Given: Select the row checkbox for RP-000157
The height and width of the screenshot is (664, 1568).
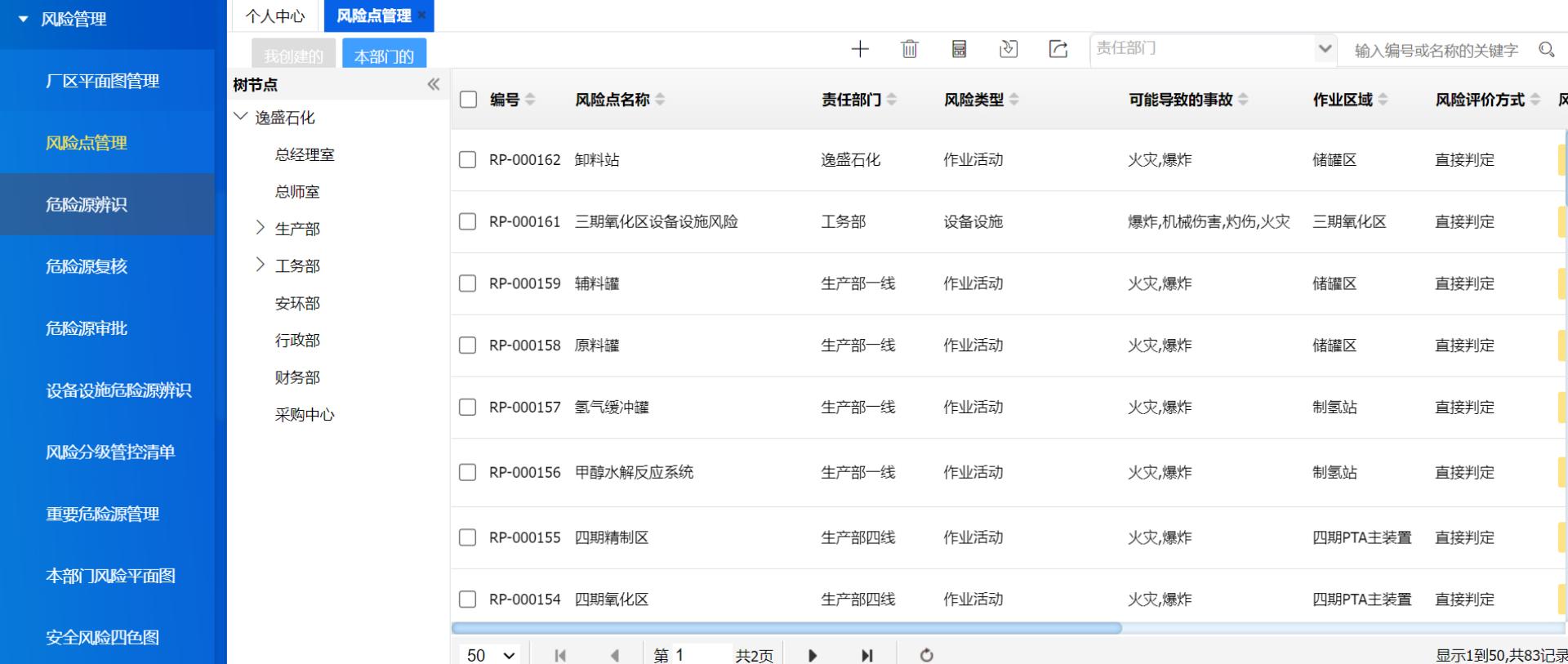Looking at the screenshot, I should tap(468, 408).
